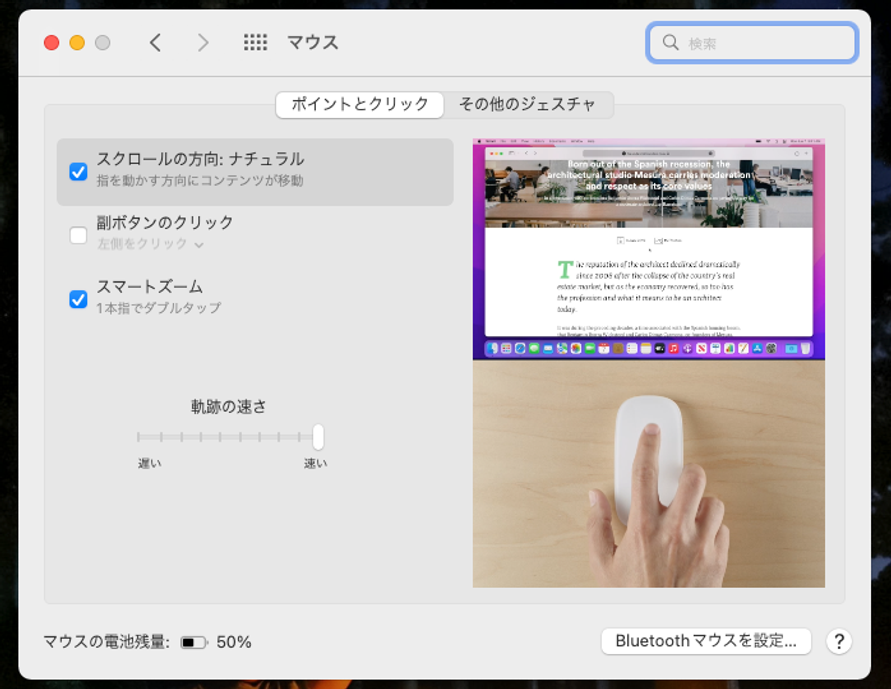Viewport: 891px width, 689px height.
Task: Uncheck the スマートズーム option
Action: tap(78, 299)
